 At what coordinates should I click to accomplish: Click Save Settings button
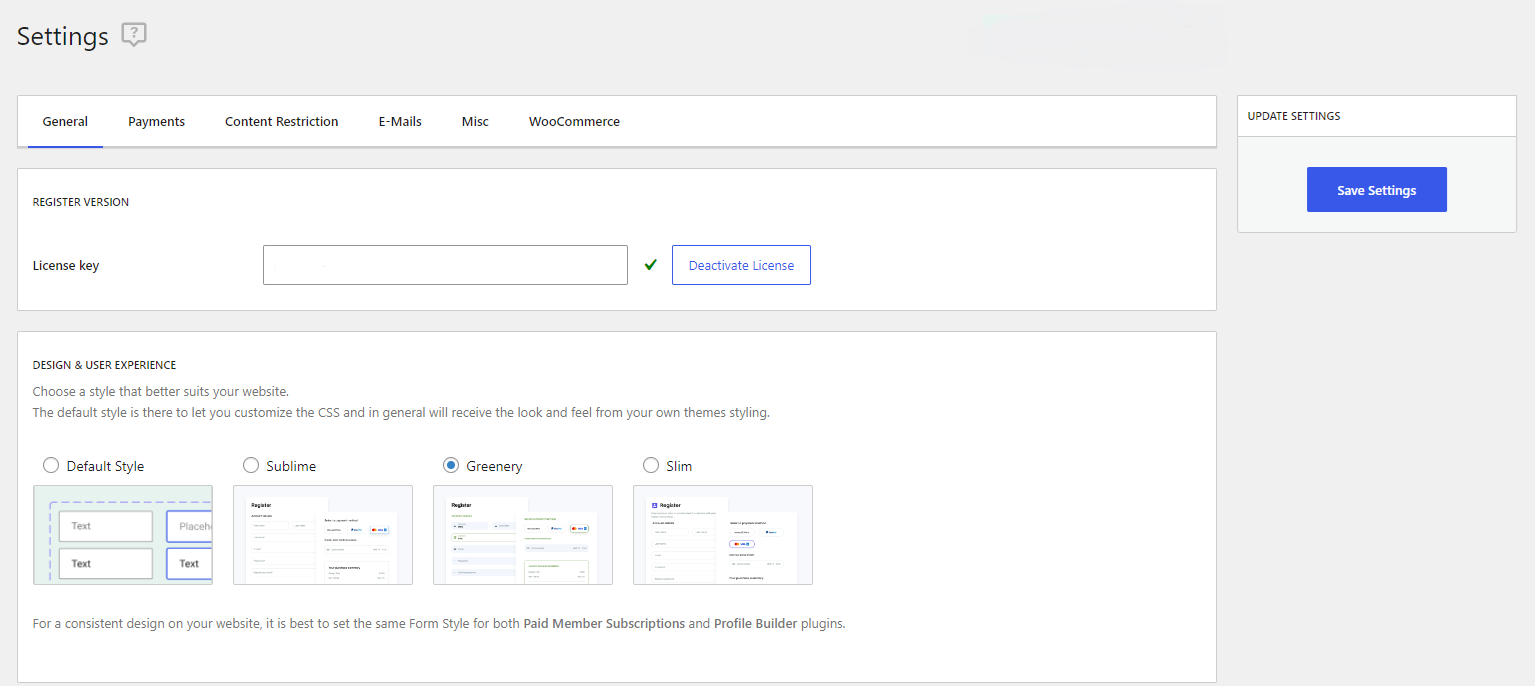(1376, 190)
